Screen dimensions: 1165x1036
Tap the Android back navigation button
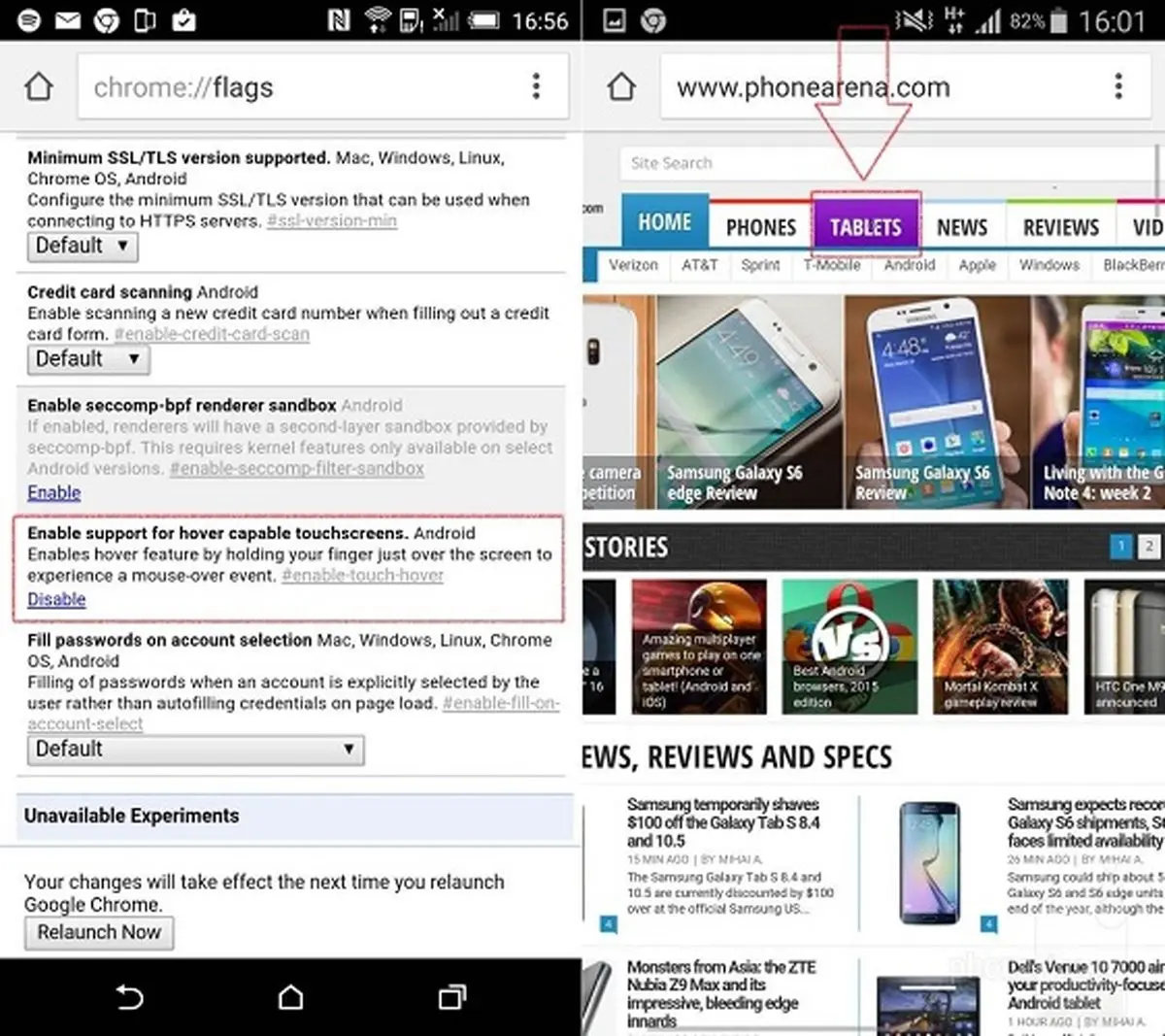pyautogui.click(x=129, y=997)
